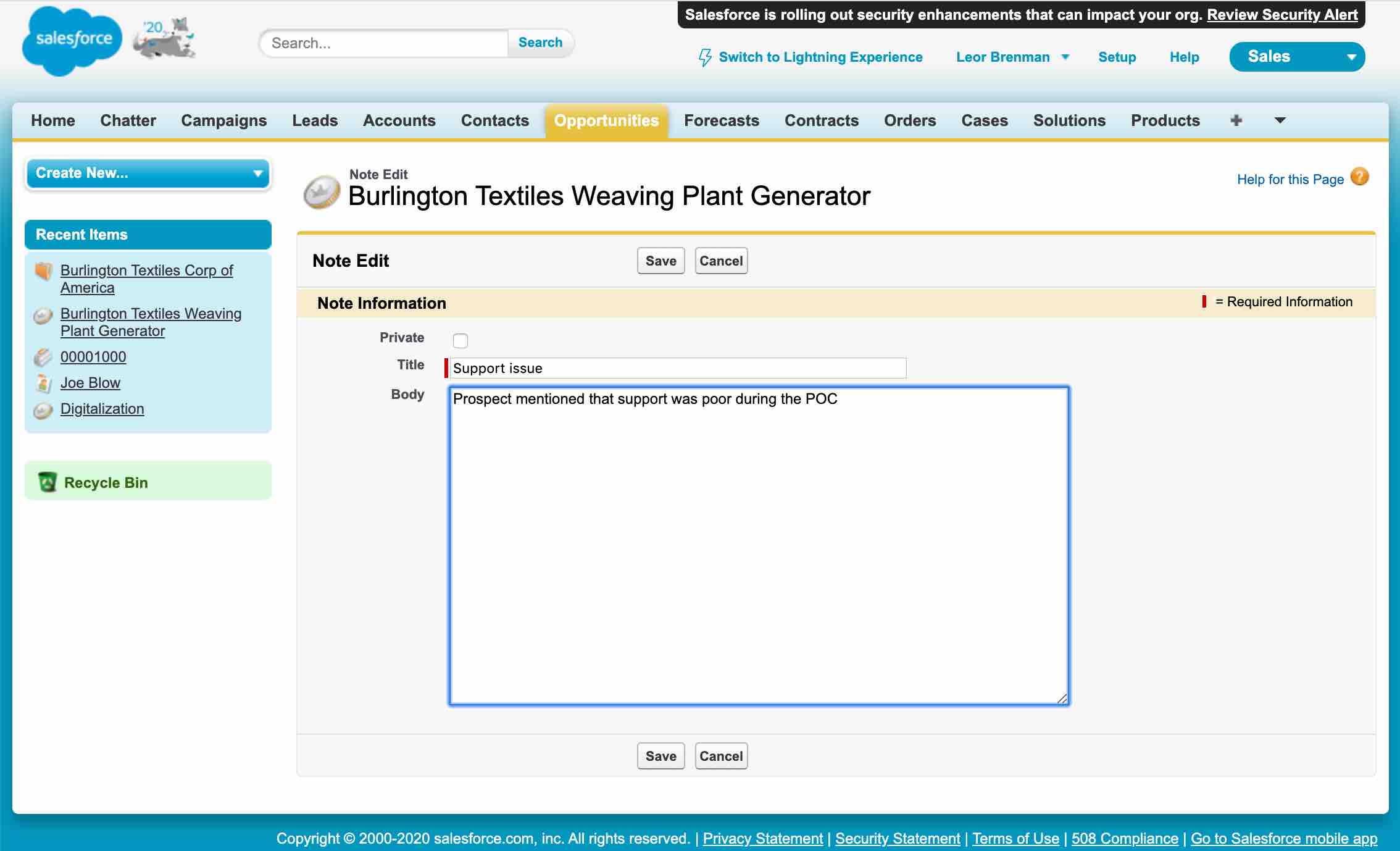Viewport: 1400px width, 851px height.
Task: Click Go to Salesforce mobile app link
Action: [x=1284, y=838]
